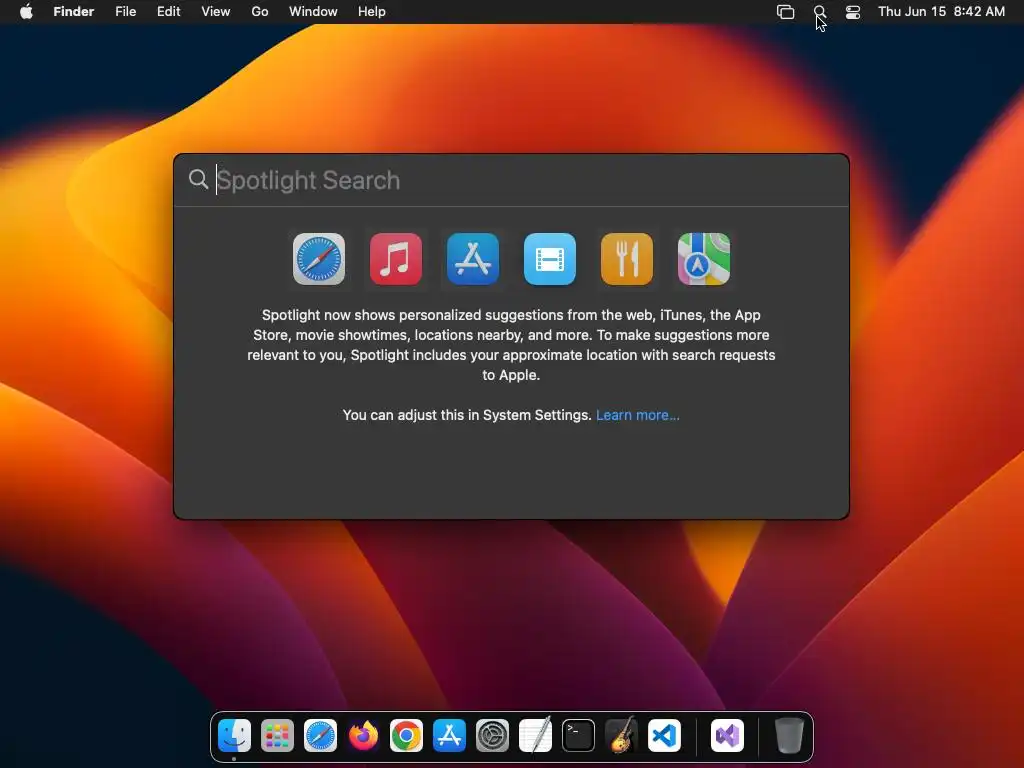Viewport: 1024px width, 768px height.
Task: Launch Safari from the Dock
Action: (x=320, y=735)
